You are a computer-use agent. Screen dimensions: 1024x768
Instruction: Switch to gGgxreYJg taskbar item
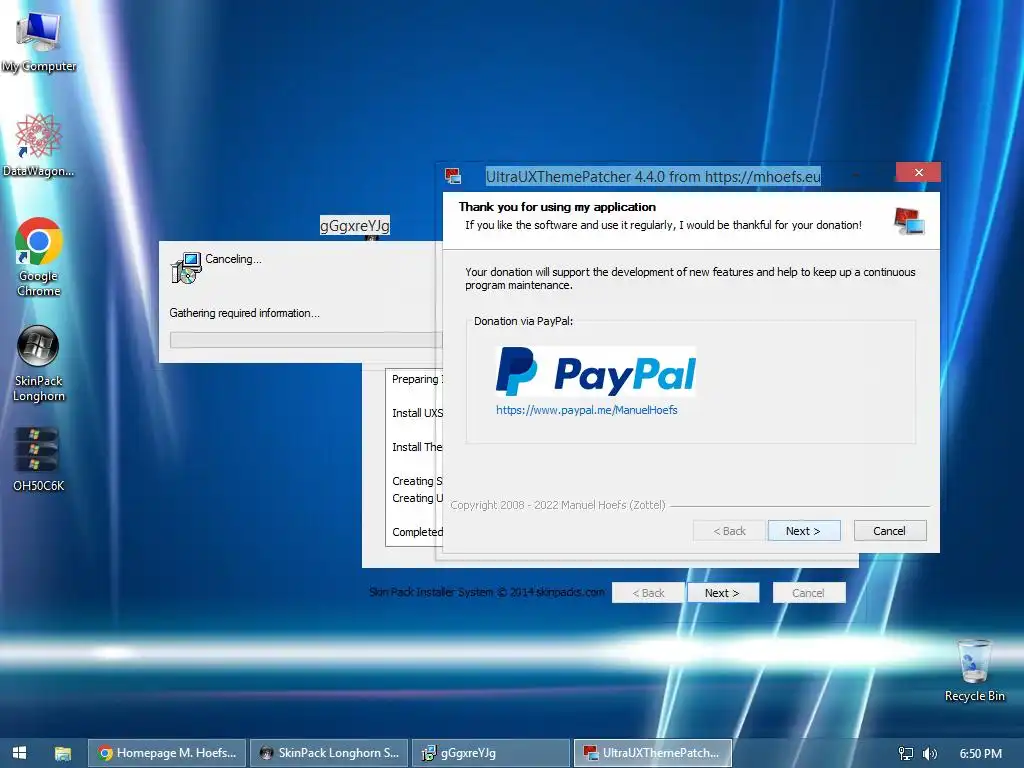pos(491,753)
